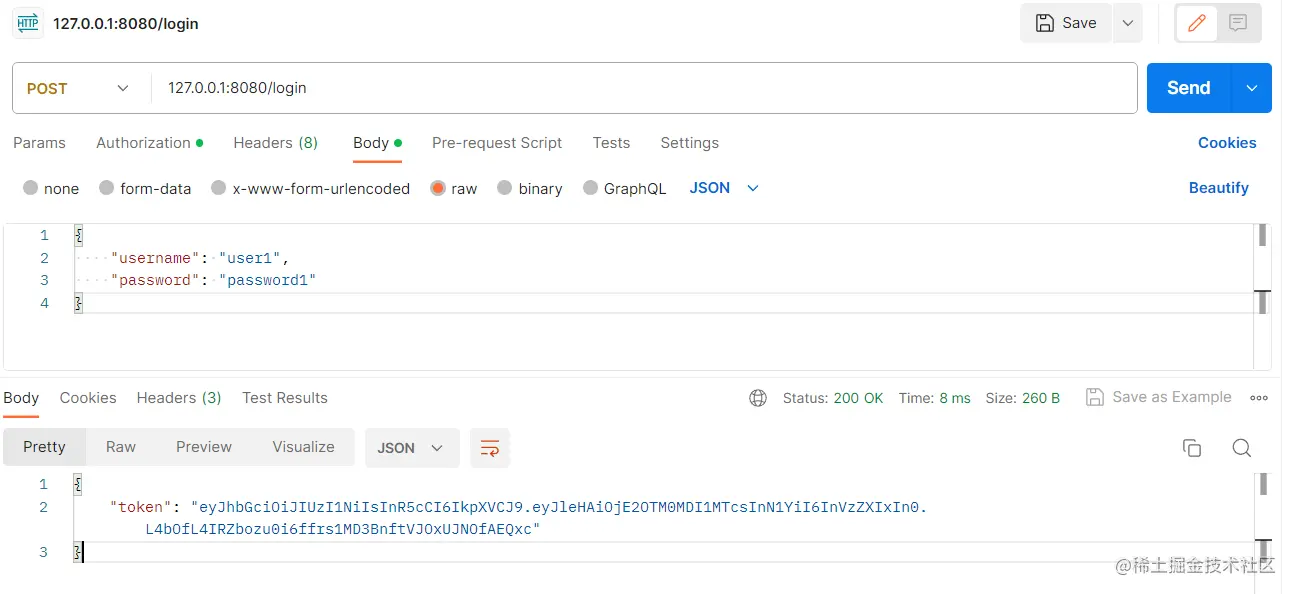
Task: Click the HTTP request type icon
Action: point(27,23)
